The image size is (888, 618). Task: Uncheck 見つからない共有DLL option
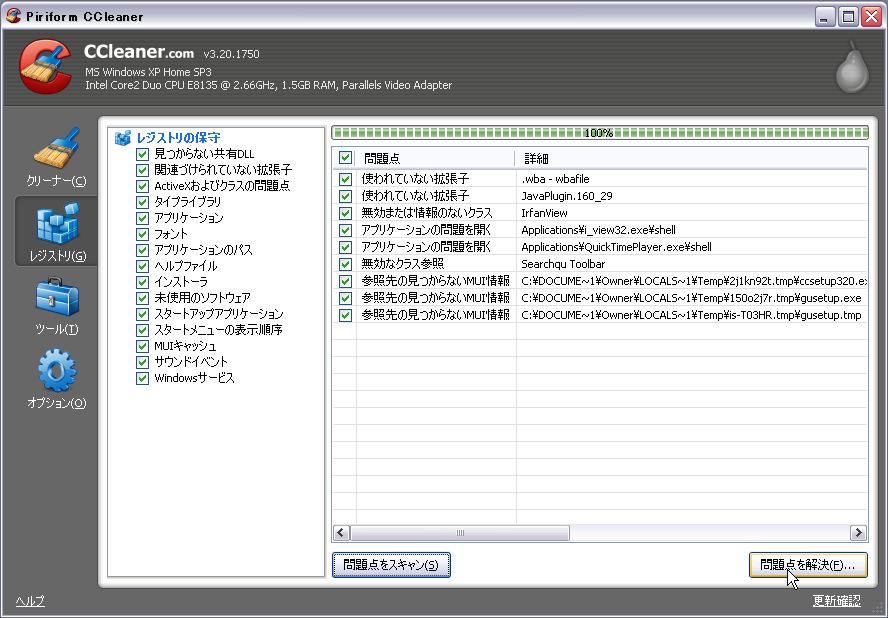click(x=142, y=154)
